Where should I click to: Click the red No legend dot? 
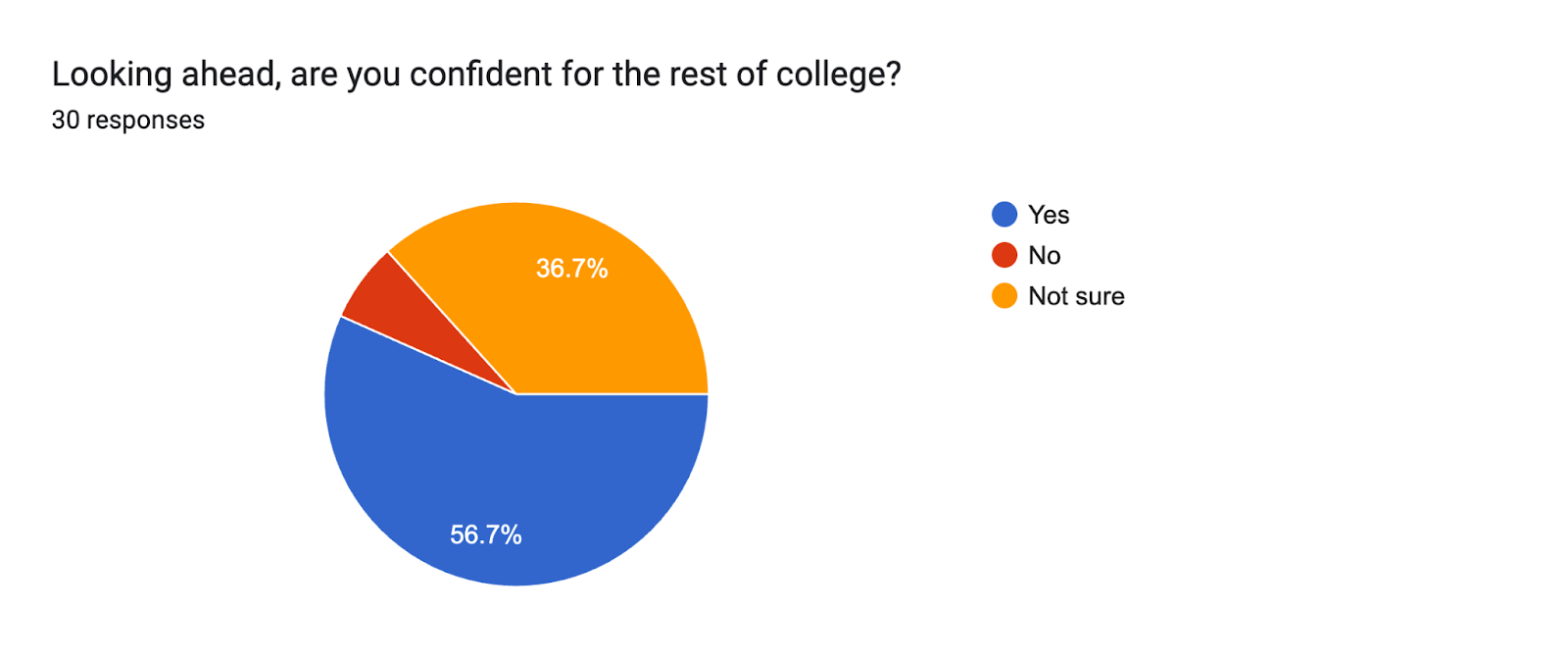tap(1004, 256)
